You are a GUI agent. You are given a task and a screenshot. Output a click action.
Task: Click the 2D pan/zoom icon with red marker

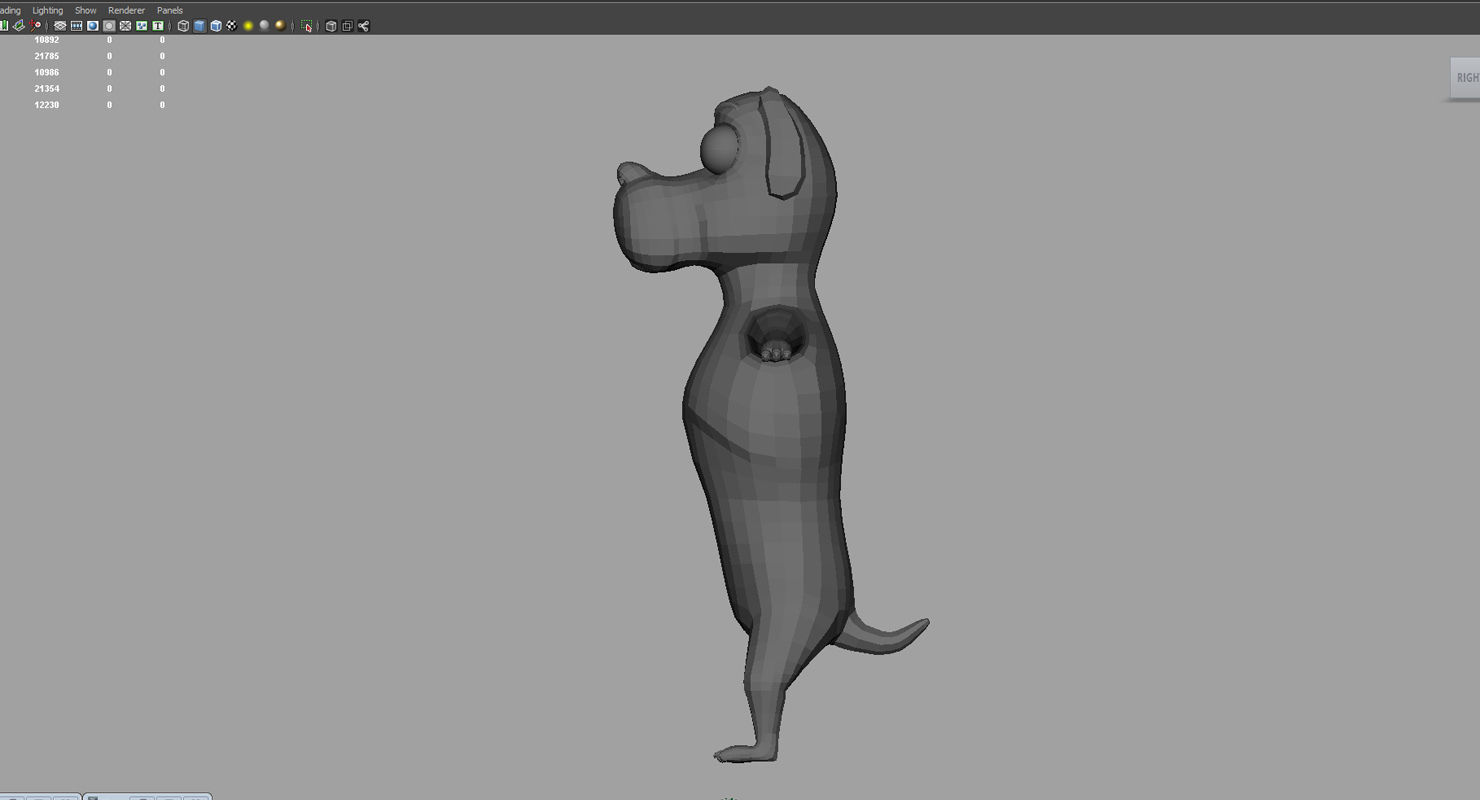click(x=35, y=26)
